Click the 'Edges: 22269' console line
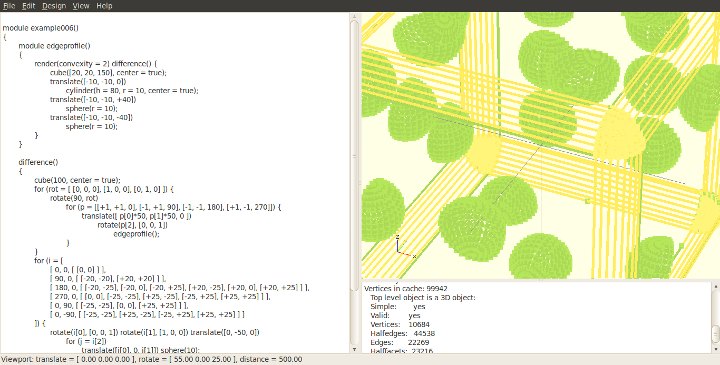 pos(399,342)
